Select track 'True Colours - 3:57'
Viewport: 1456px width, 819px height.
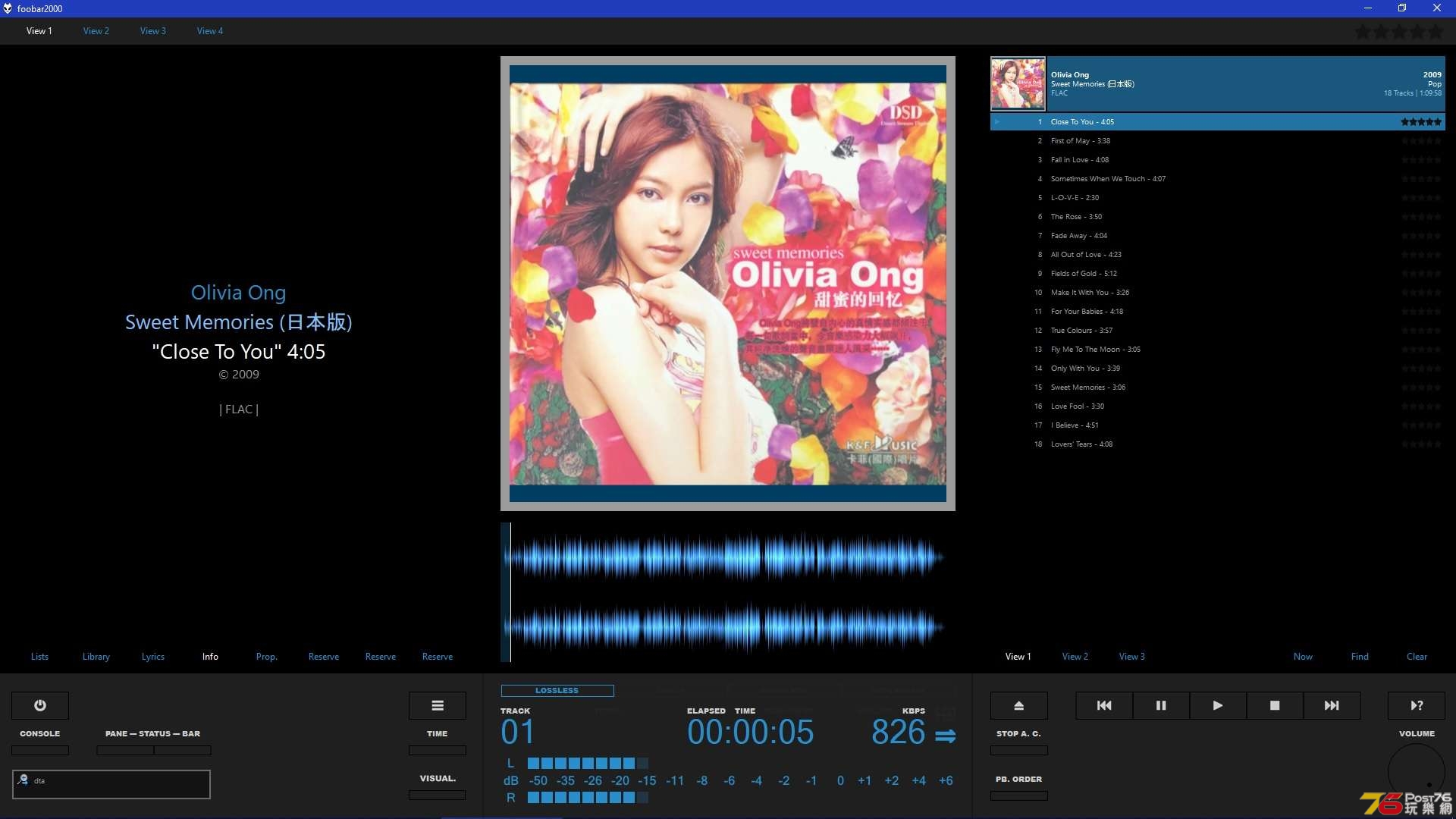coord(1217,331)
